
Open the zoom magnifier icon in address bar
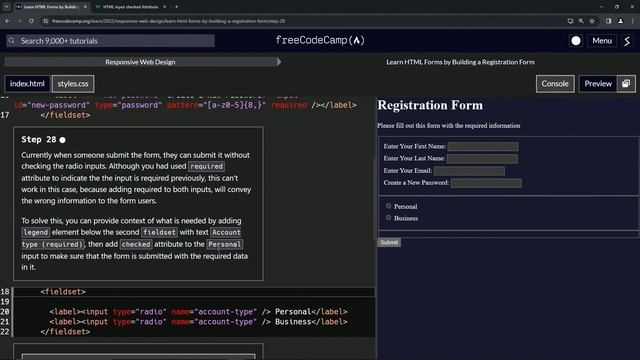click(581, 21)
